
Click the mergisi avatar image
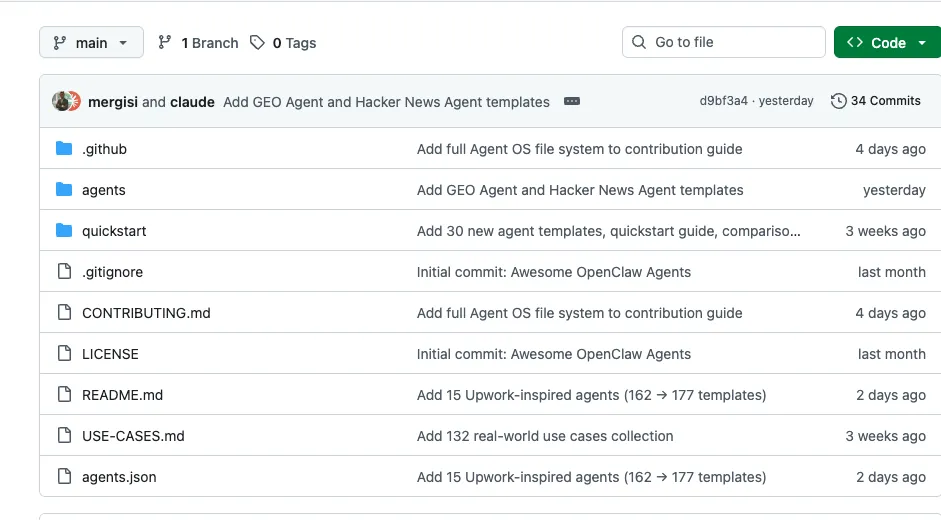(x=62, y=101)
